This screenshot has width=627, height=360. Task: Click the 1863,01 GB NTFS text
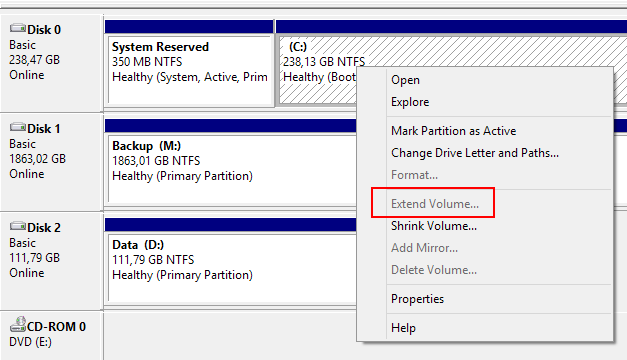tap(156, 161)
